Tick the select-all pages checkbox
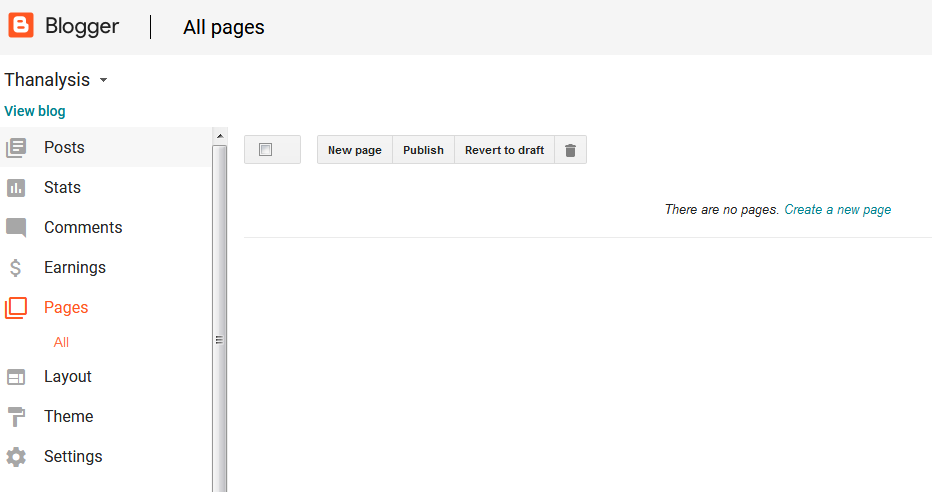Screen dimensions: 932x492 tap(266, 150)
